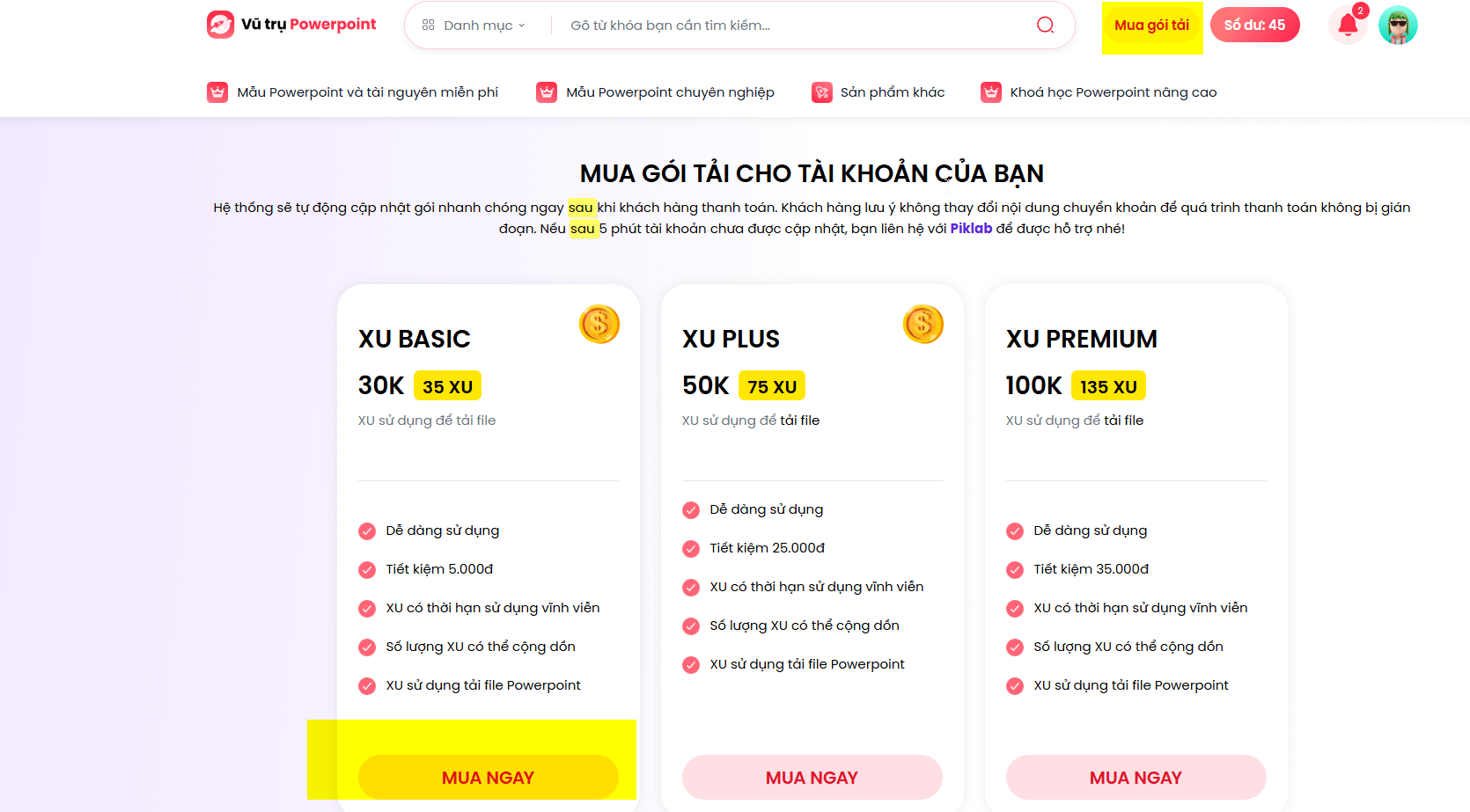Screen dimensions: 1470x812
Task: Open the notification bell
Action: [1348, 25]
